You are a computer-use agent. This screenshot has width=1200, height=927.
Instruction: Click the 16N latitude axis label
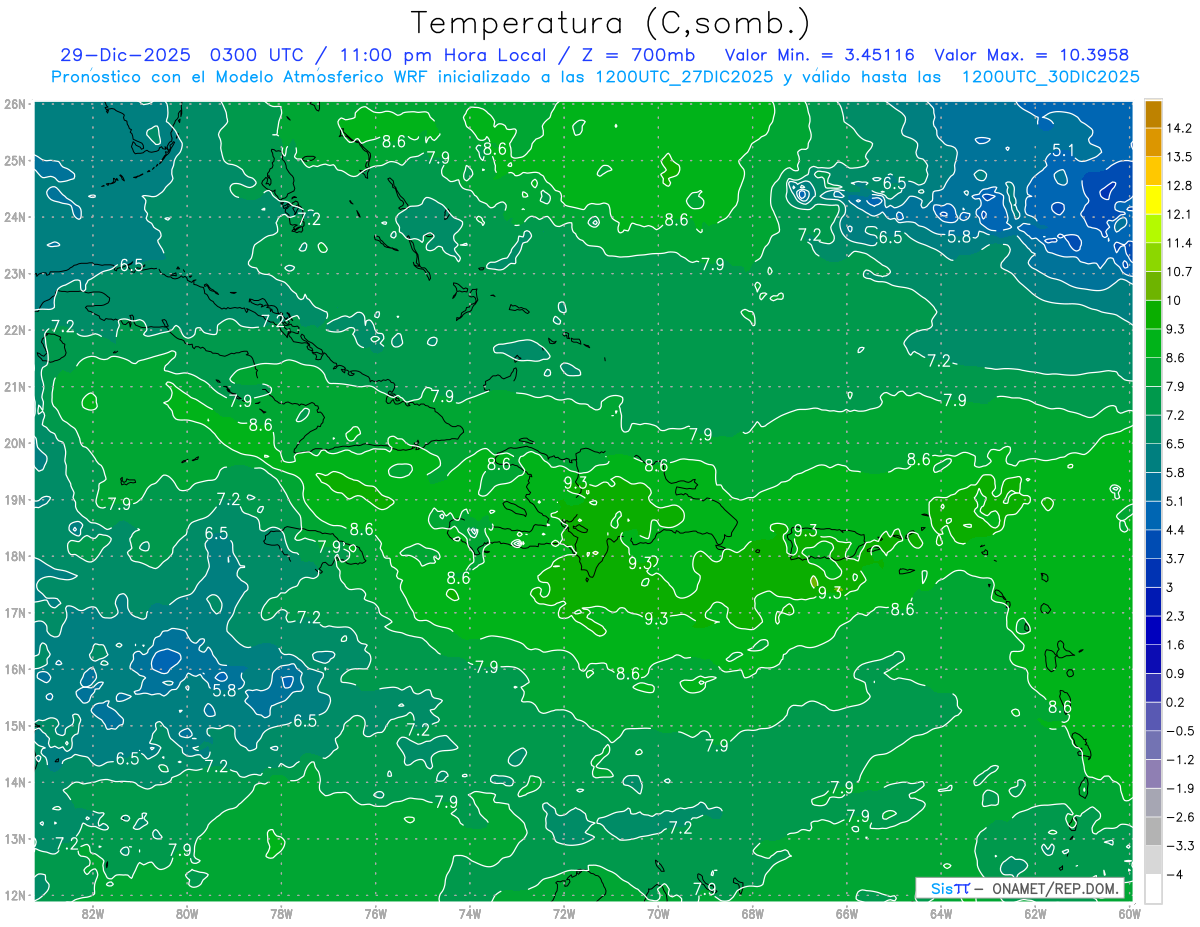[x=14, y=669]
